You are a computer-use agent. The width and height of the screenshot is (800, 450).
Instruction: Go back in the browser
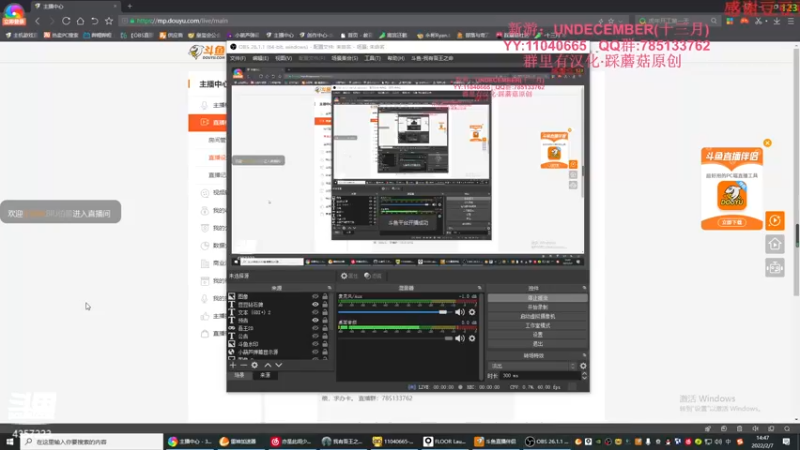(x=37, y=21)
